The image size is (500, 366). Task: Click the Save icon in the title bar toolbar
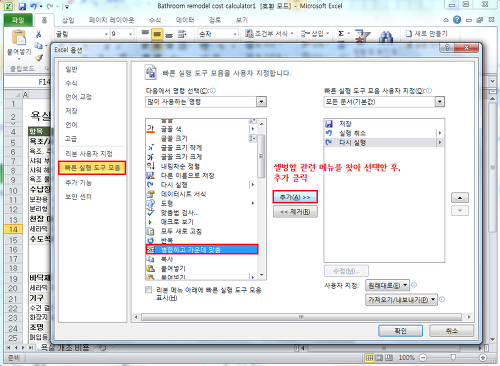tap(22, 6)
